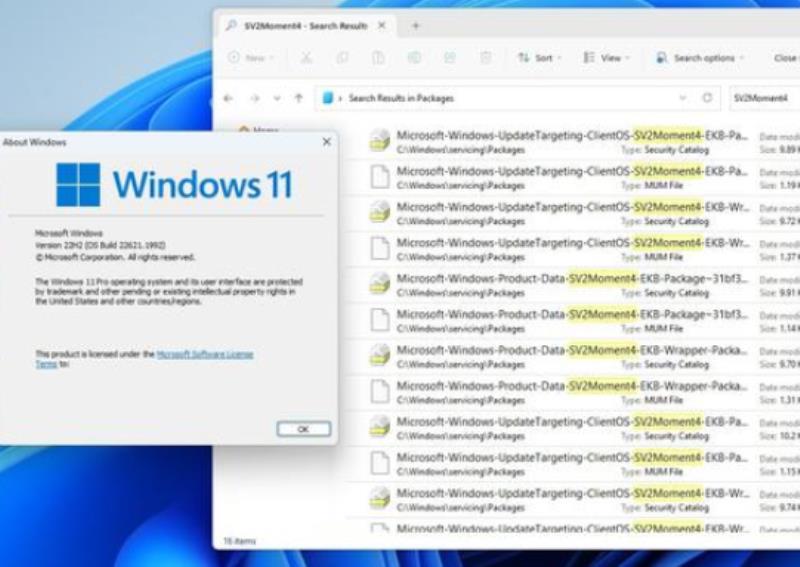Viewport: 800px width, 567px height.
Task: Click the Delete trash icon in toolbar
Action: point(486,58)
